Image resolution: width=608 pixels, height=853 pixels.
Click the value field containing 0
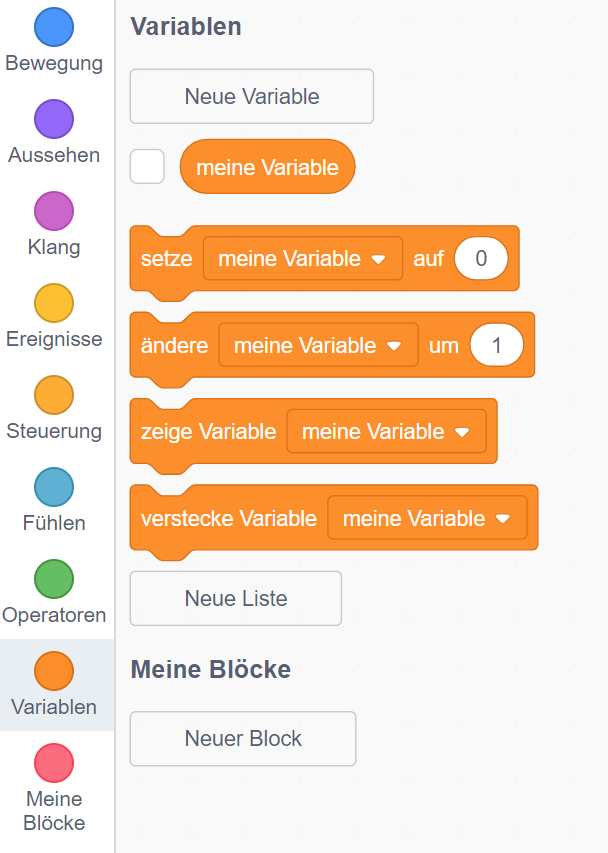point(480,259)
